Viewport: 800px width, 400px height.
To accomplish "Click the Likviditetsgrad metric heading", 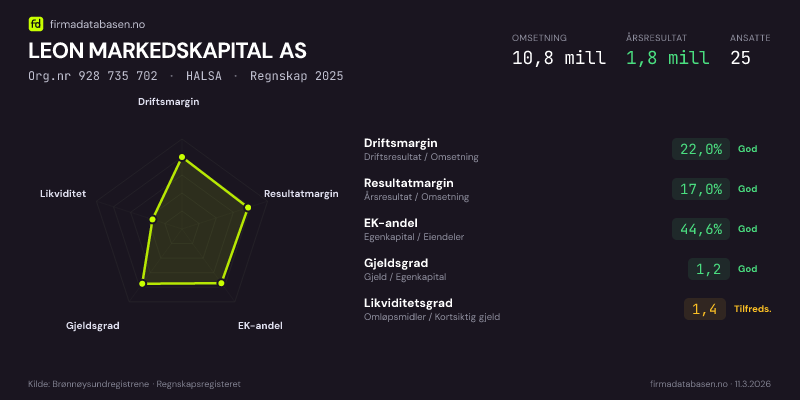I will pos(408,303).
